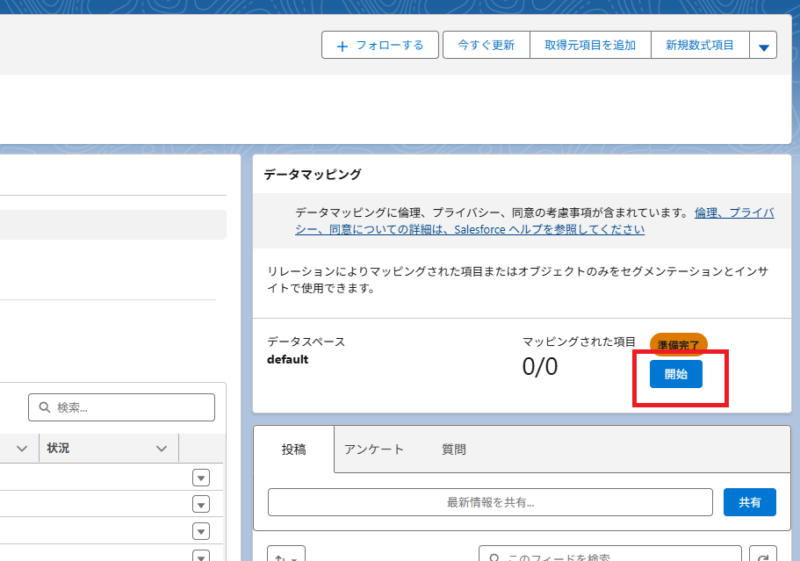Screen dimensions: 800x561
Task: Click the blue 共有 share button
Action: pos(749,502)
